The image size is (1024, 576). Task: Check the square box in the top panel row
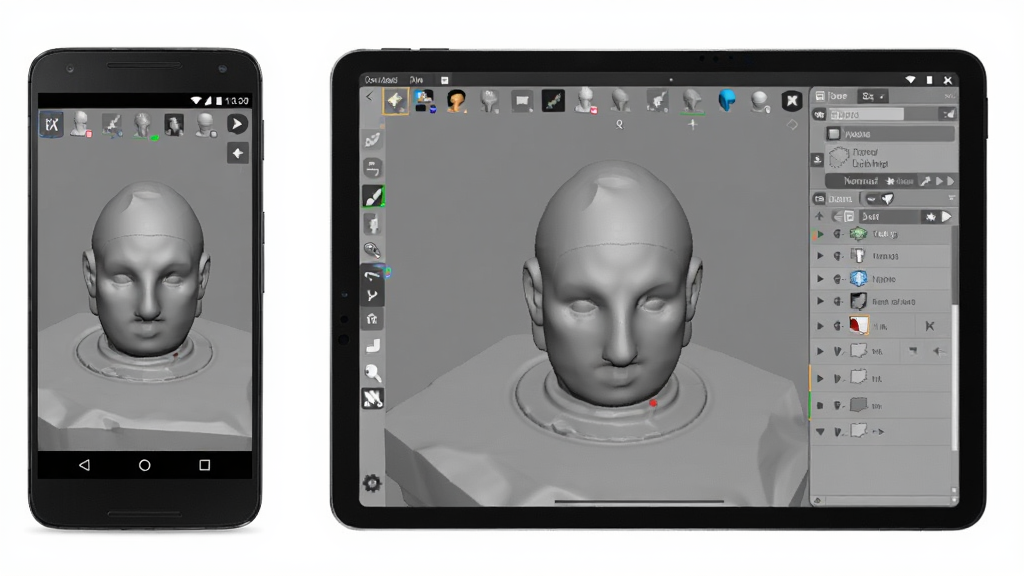(834, 134)
